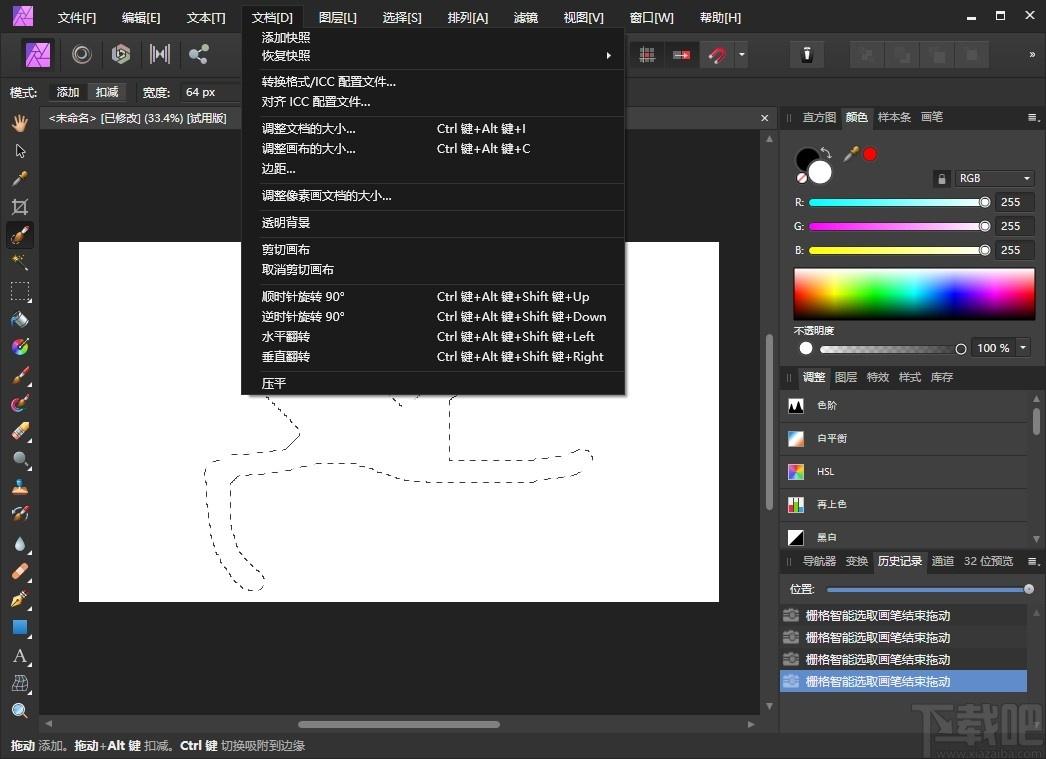Open the 图层[L] menu

click(338, 18)
